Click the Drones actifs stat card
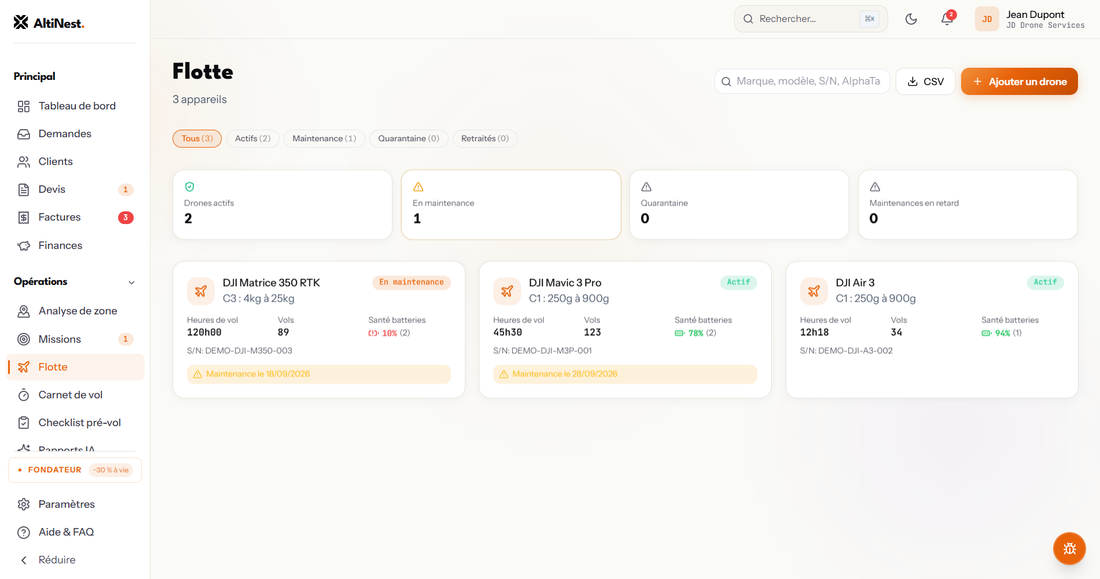Viewport: 1100px width, 579px height. 282,205
